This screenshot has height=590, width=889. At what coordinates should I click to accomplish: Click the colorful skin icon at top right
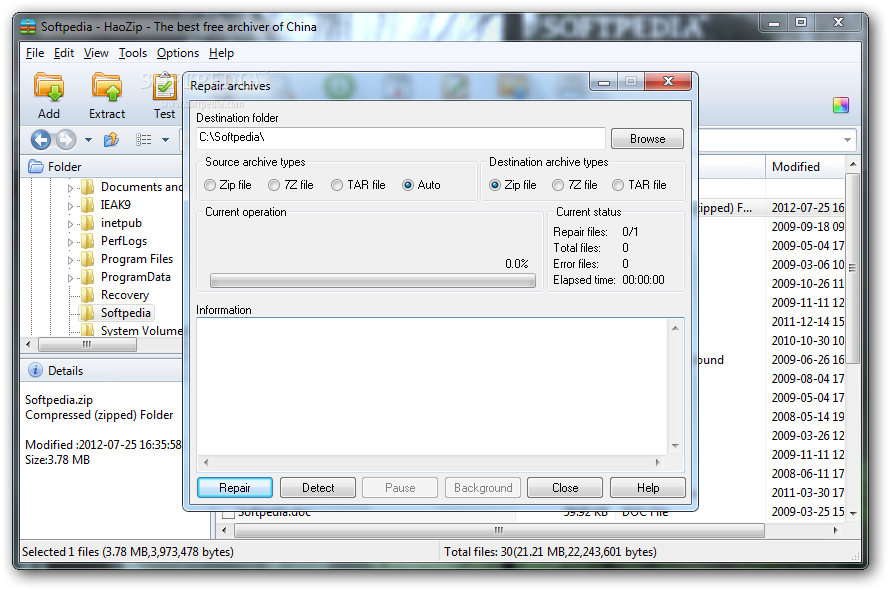tap(840, 105)
